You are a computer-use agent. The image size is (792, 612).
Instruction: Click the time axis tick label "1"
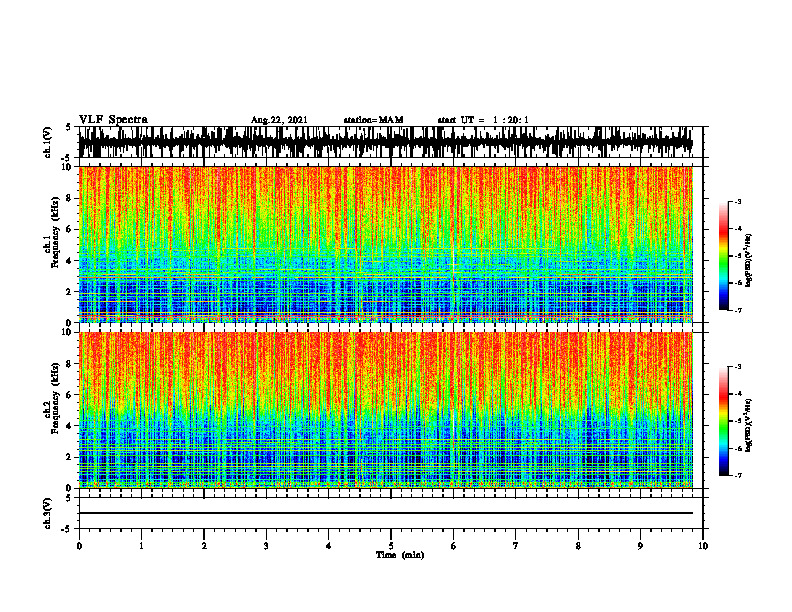(x=141, y=546)
